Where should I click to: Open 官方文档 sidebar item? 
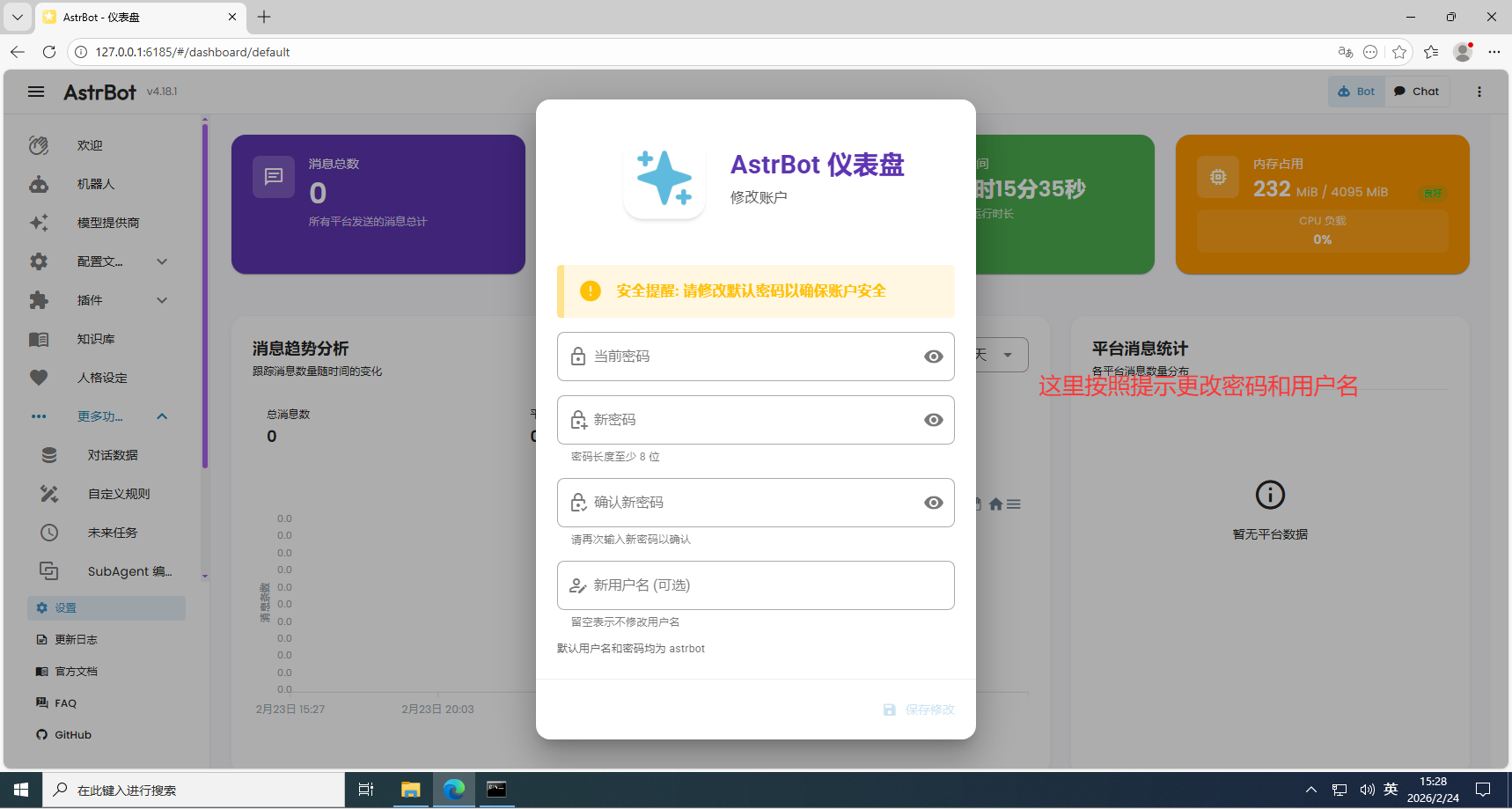(106, 672)
